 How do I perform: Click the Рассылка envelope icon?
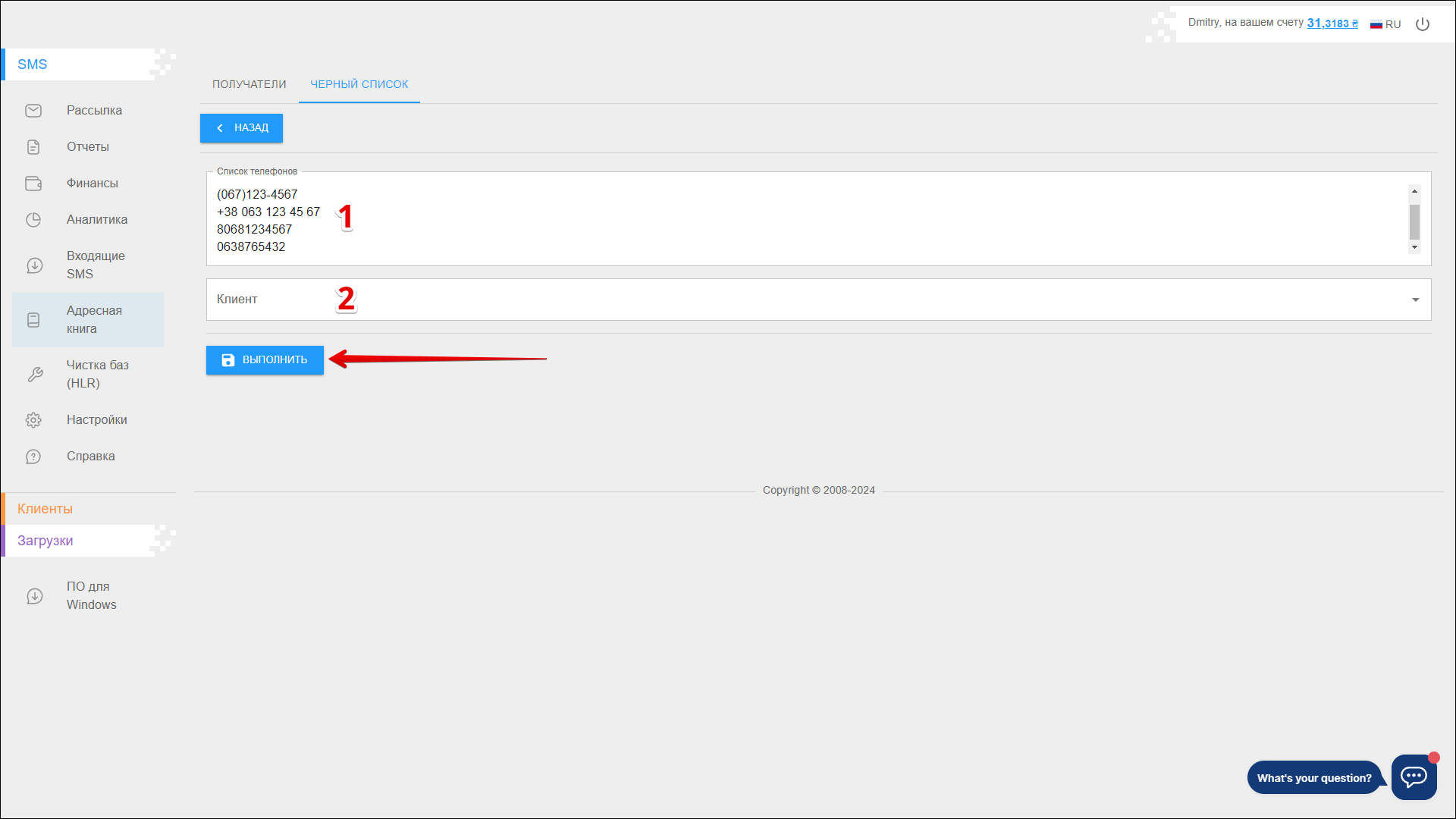tap(33, 111)
